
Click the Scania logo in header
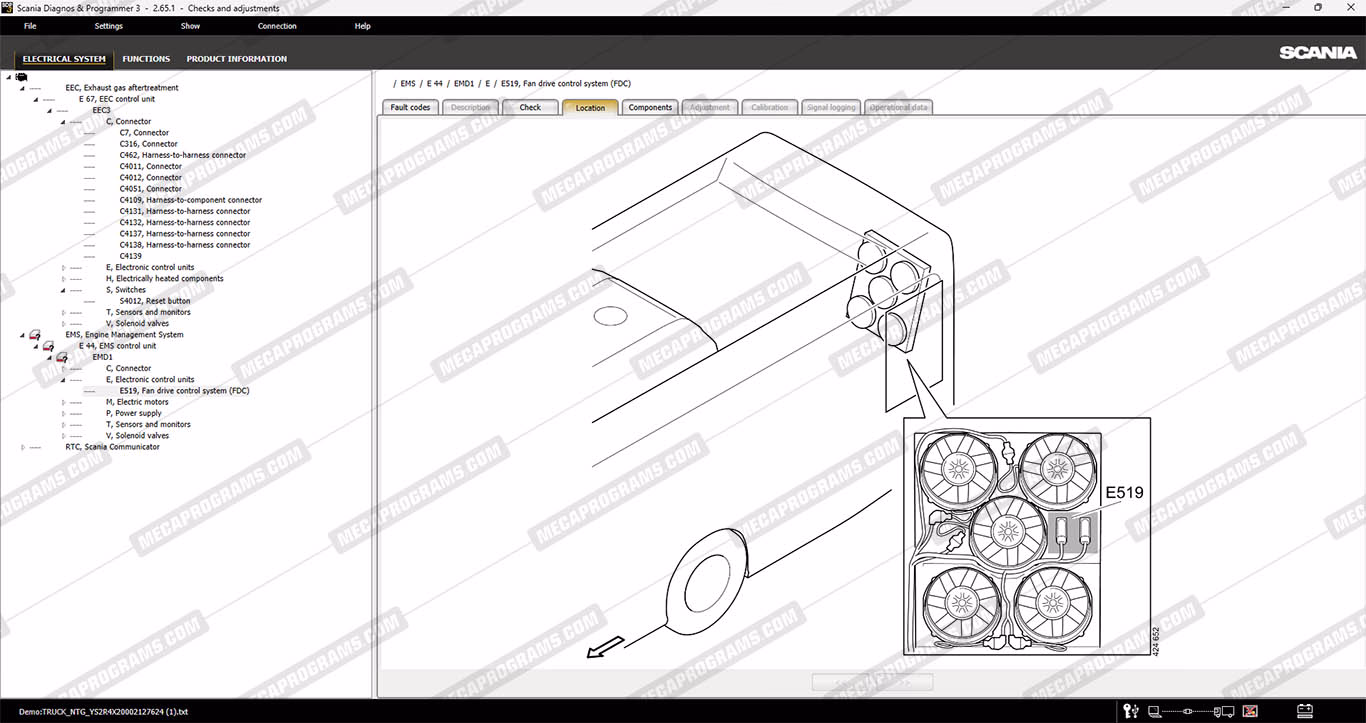[x=1318, y=53]
